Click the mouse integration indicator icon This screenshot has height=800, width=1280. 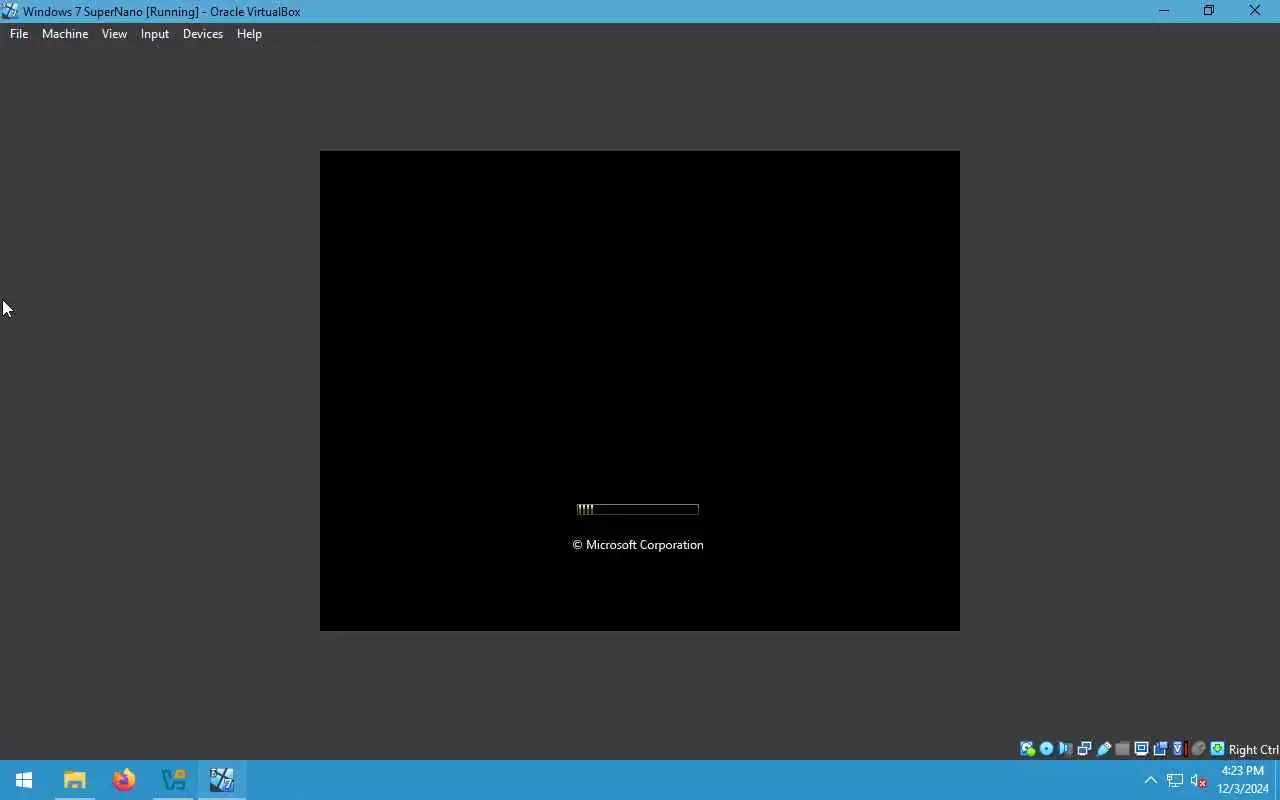1198,749
